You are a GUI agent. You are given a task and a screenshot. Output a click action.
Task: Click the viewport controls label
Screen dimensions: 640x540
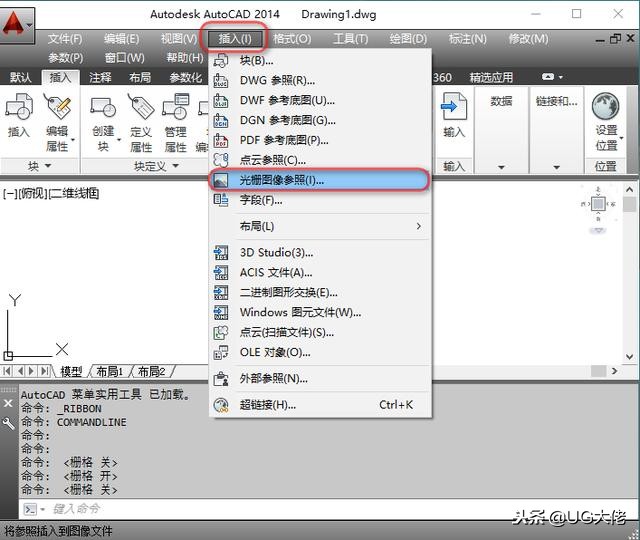click(51, 193)
